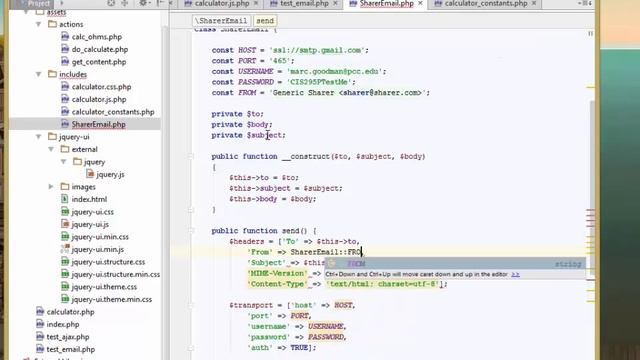Open jquery-ui.structure.css file
This screenshot has width=640, height=360.
click(x=108, y=262)
